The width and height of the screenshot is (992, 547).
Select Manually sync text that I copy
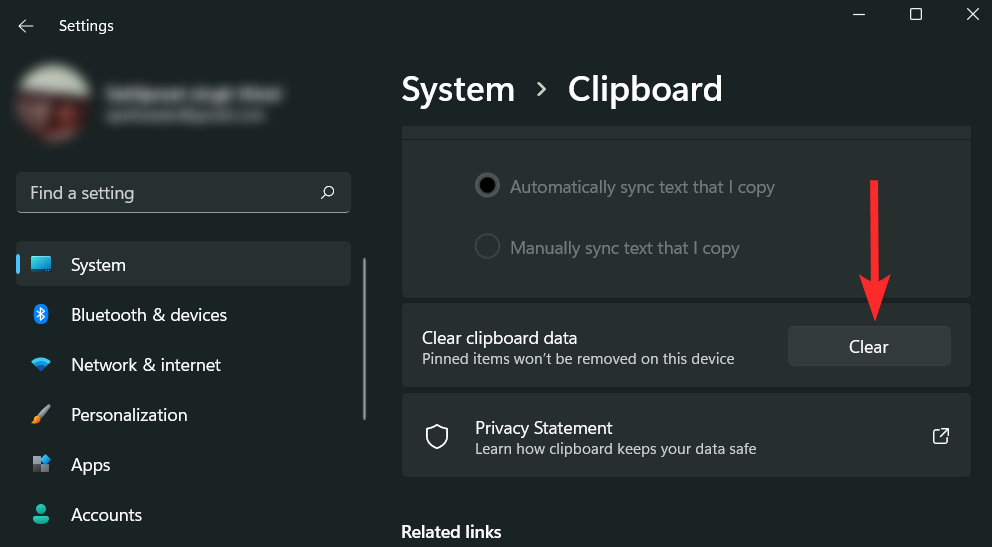click(x=487, y=247)
